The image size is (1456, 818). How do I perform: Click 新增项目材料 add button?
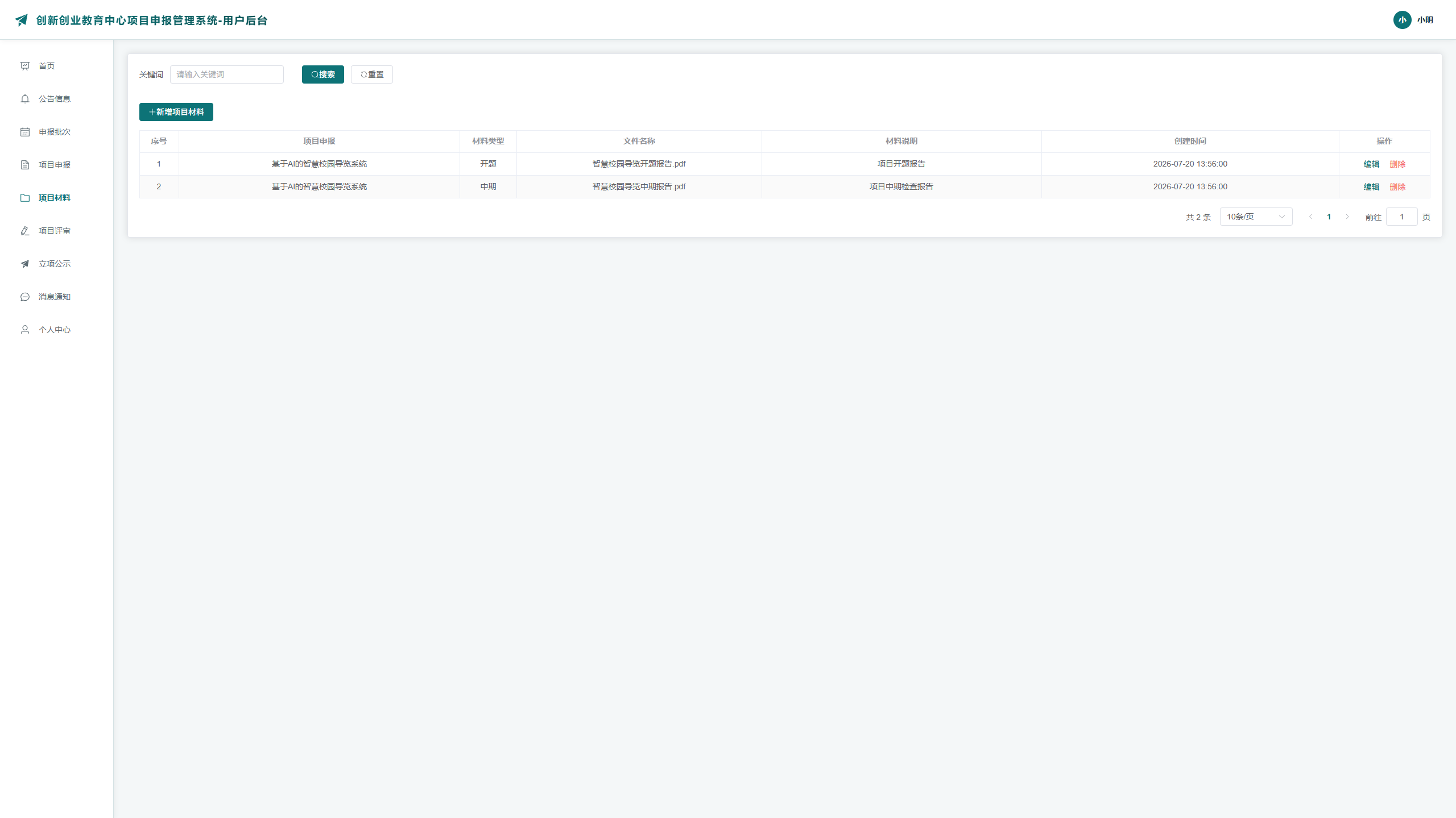pos(176,112)
